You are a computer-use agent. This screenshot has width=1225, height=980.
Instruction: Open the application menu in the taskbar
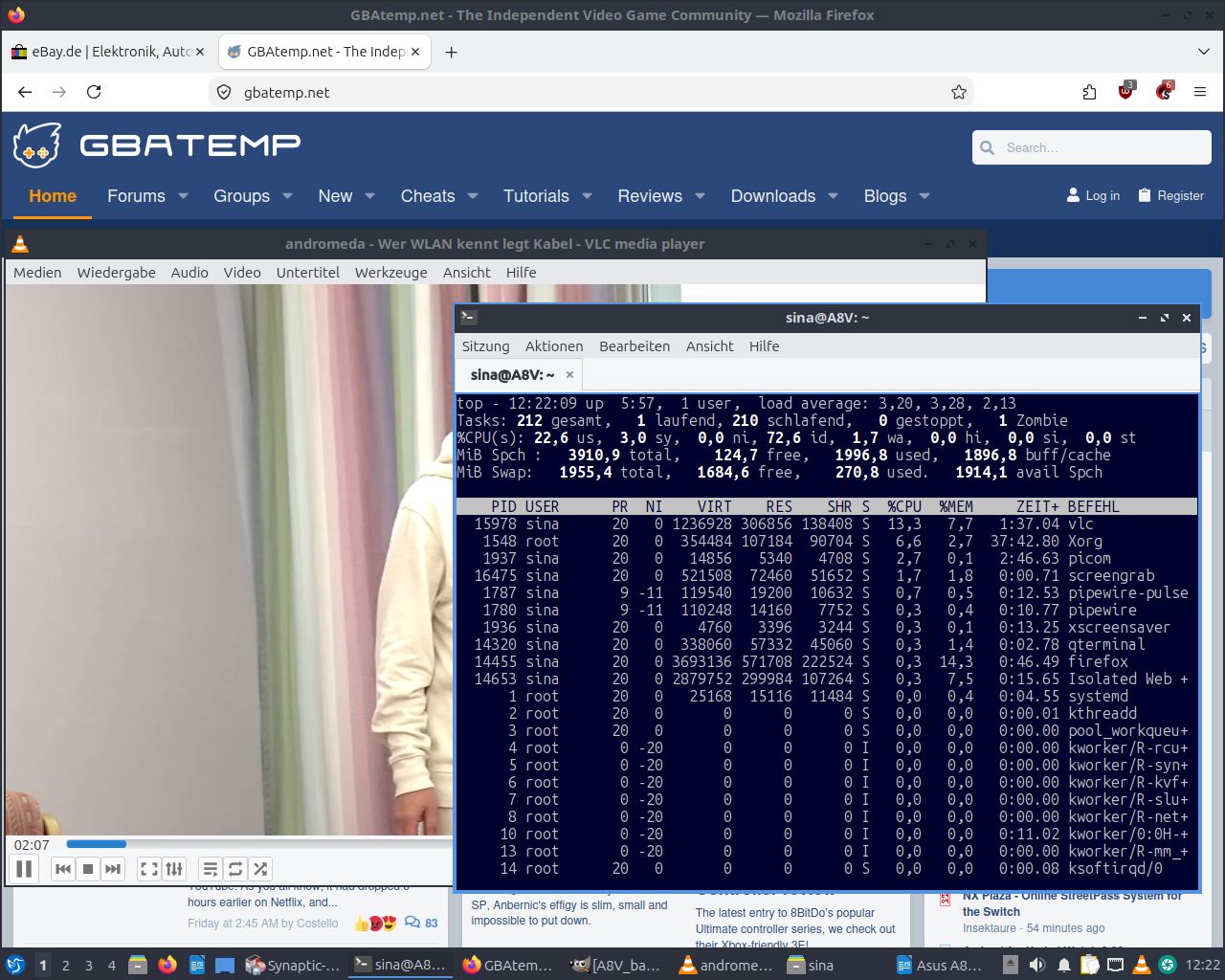click(x=15, y=965)
